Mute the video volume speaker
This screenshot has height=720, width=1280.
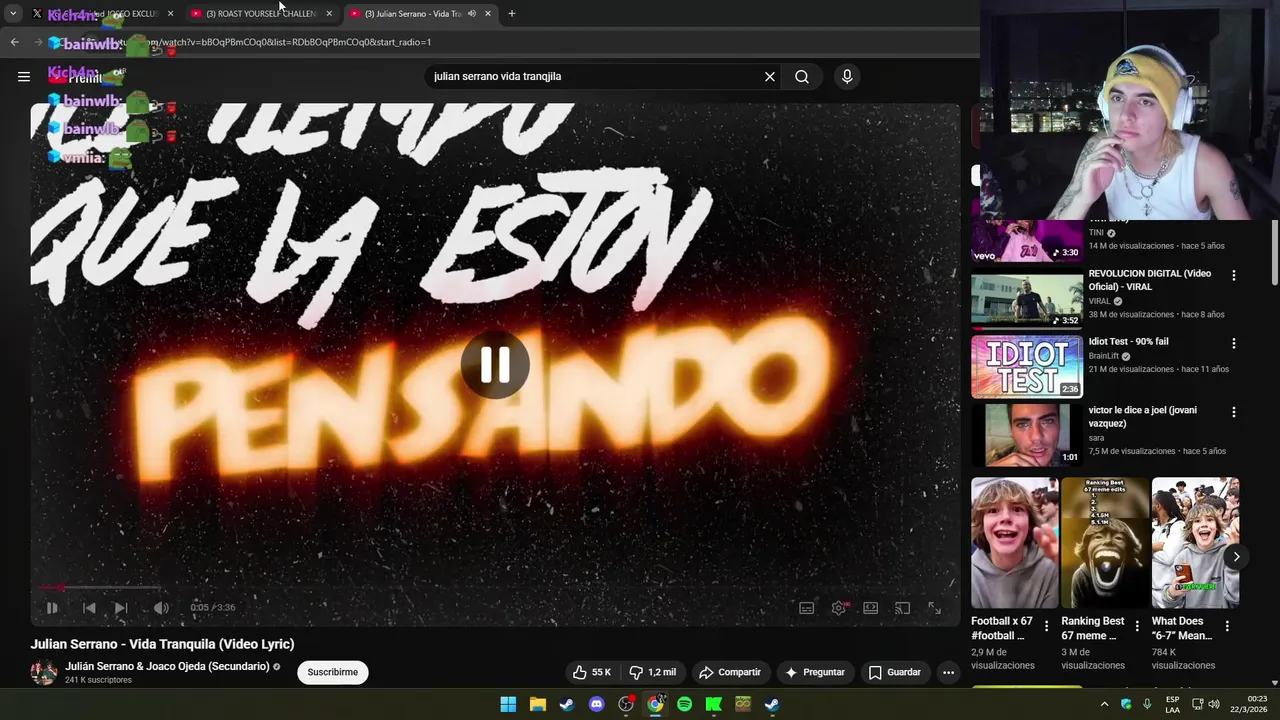161,607
